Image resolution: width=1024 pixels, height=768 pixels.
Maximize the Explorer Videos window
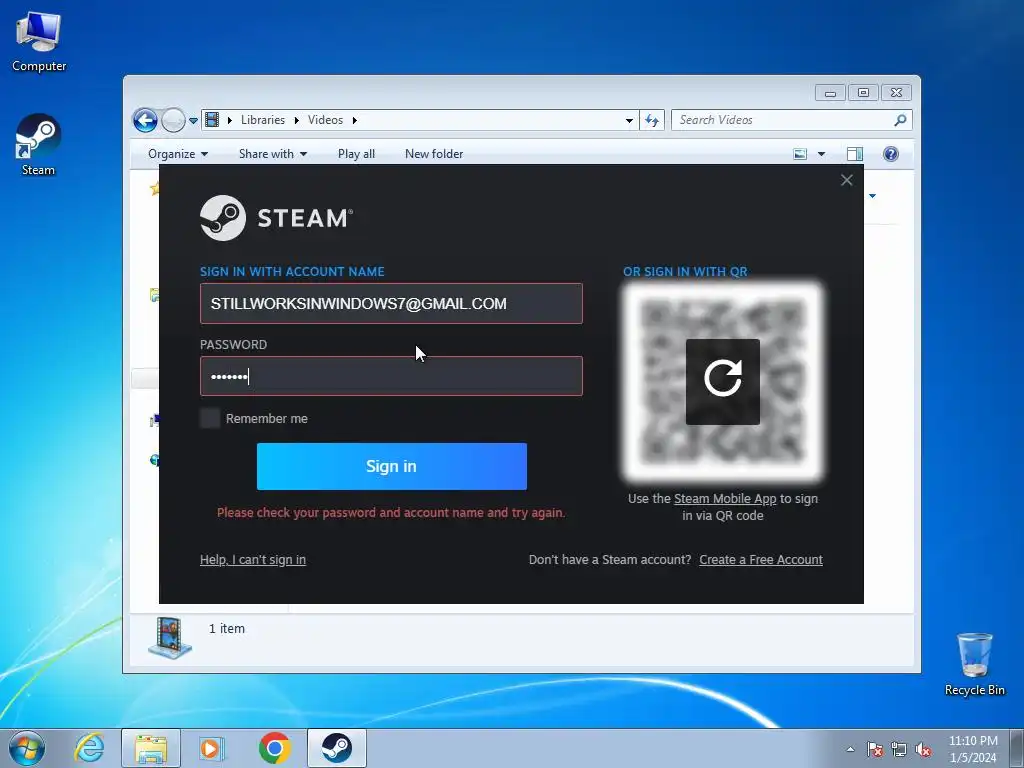click(x=863, y=93)
